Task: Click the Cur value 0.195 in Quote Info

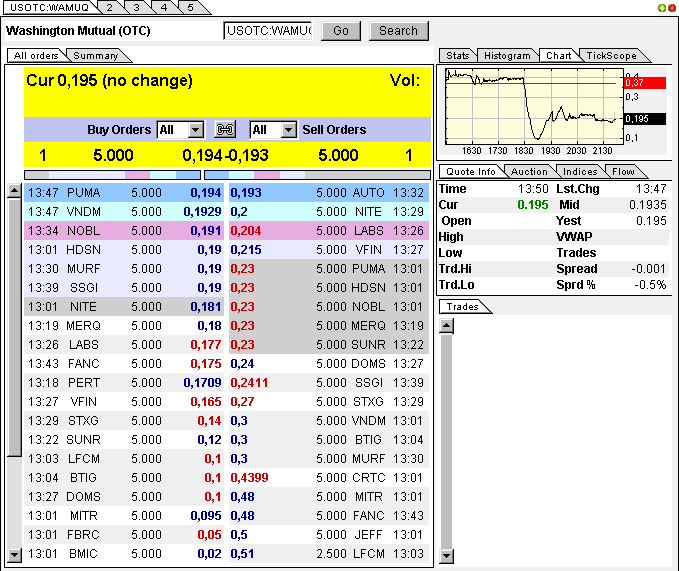Action: tap(533, 205)
